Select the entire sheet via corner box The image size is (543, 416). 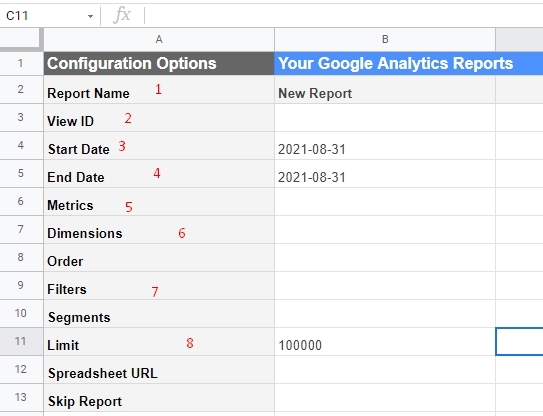21,39
